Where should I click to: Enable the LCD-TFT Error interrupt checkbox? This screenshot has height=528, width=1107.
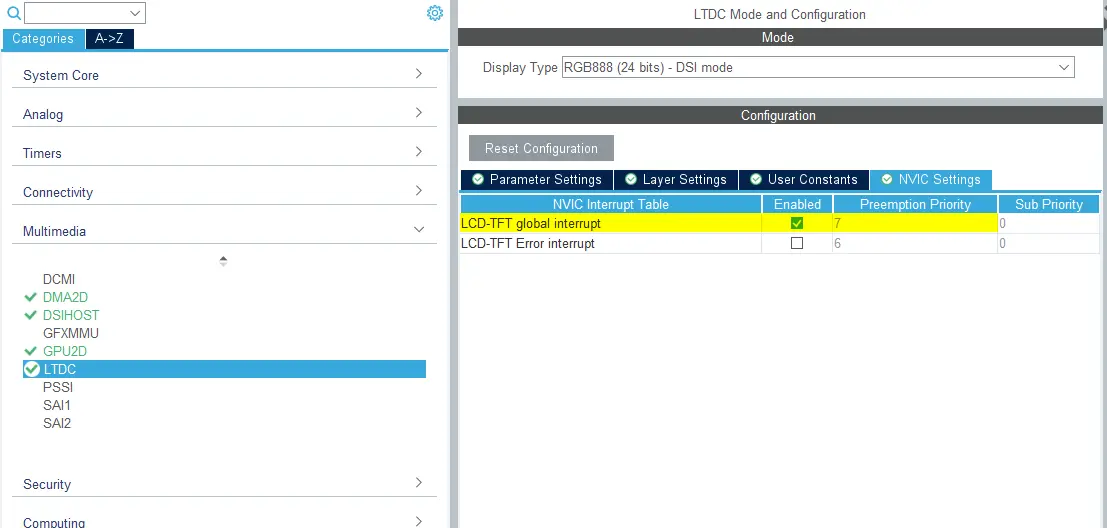(x=797, y=243)
